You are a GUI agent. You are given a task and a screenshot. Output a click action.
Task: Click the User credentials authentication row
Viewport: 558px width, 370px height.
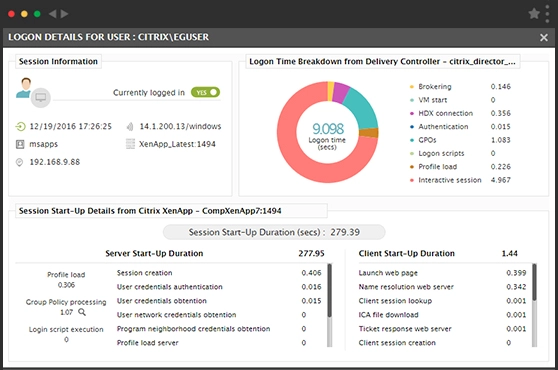pyautogui.click(x=219, y=287)
